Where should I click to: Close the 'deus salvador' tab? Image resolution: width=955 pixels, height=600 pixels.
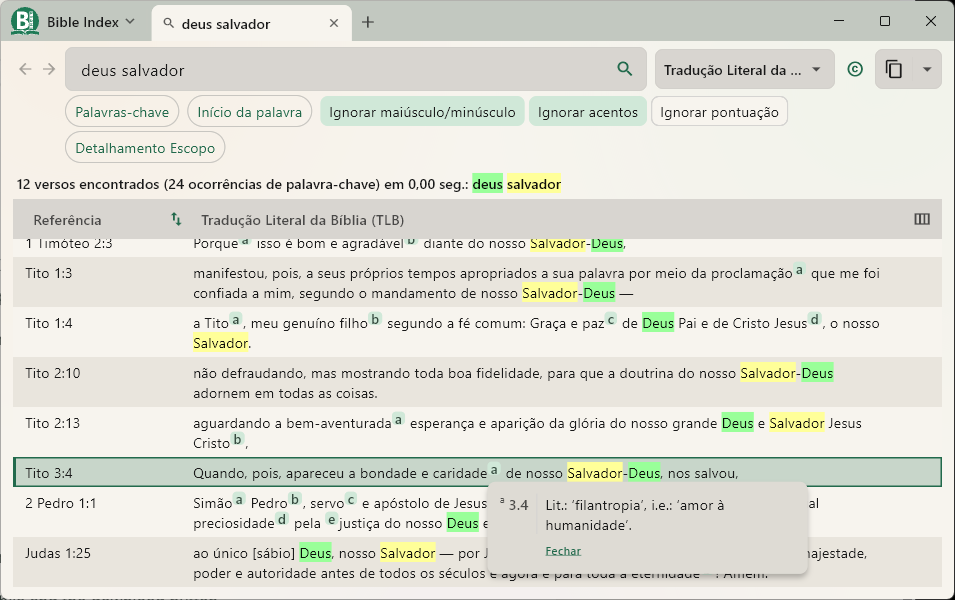pos(334,23)
